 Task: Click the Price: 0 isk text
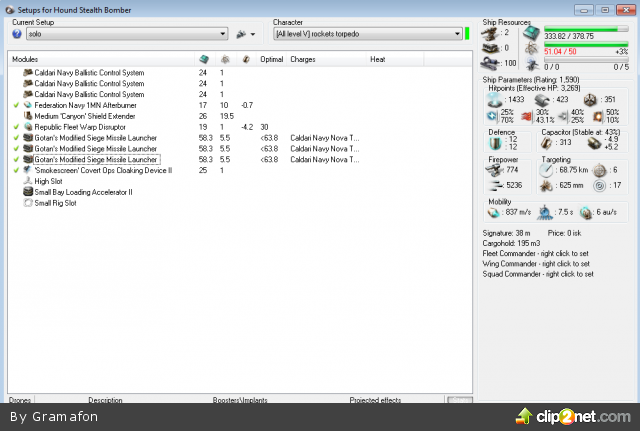pos(564,233)
